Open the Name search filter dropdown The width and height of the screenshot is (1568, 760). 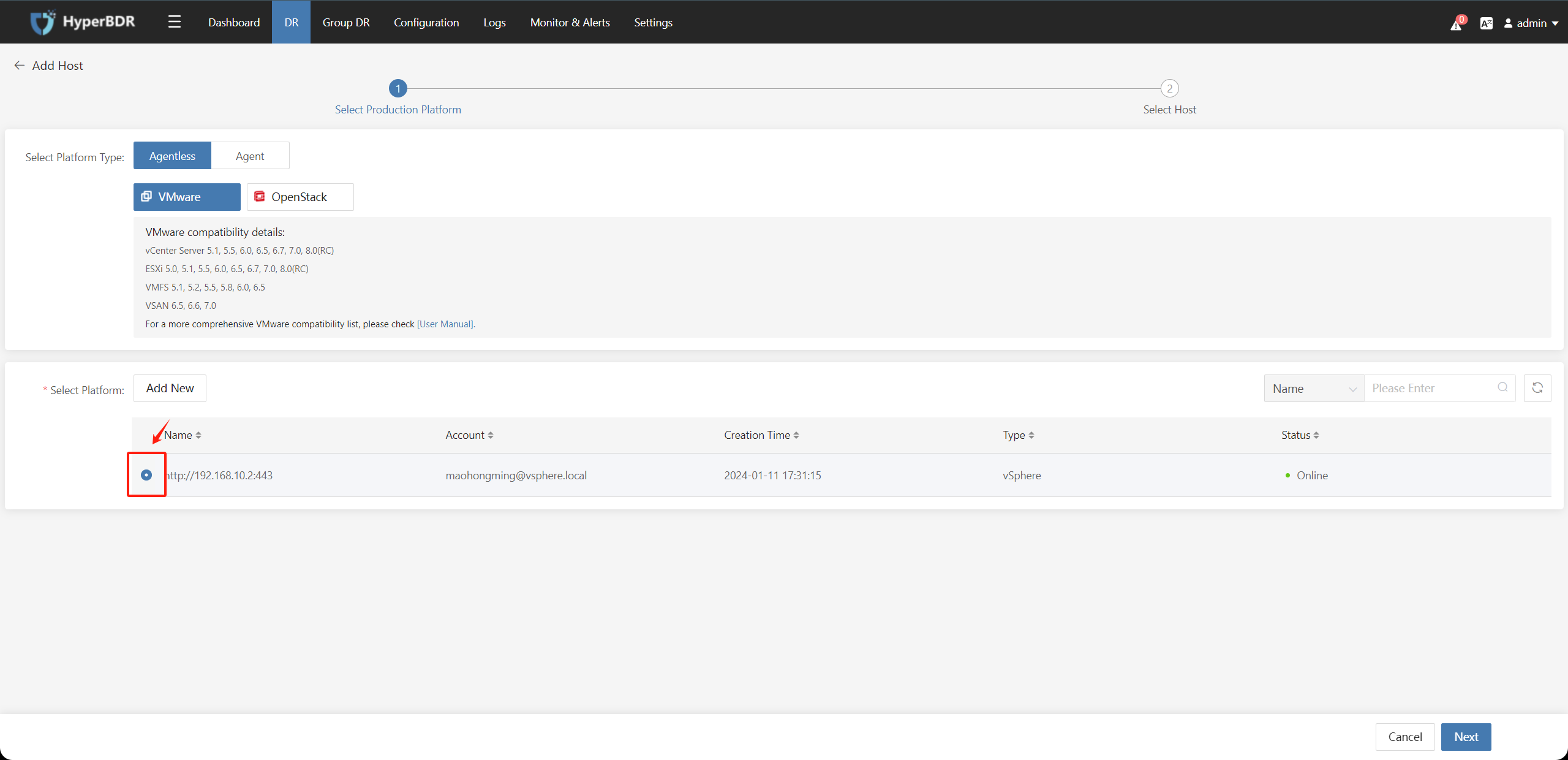click(1311, 388)
